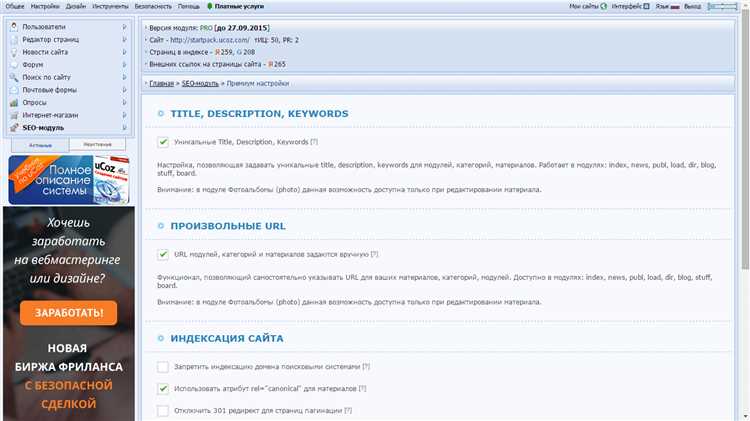The height and width of the screenshot is (421, 750).
Task: Open the Инструменты menu
Action: click(110, 6)
